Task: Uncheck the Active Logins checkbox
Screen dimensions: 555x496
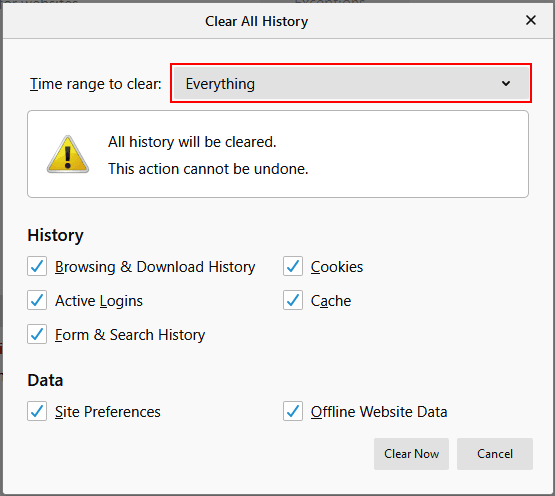Action: (37, 300)
